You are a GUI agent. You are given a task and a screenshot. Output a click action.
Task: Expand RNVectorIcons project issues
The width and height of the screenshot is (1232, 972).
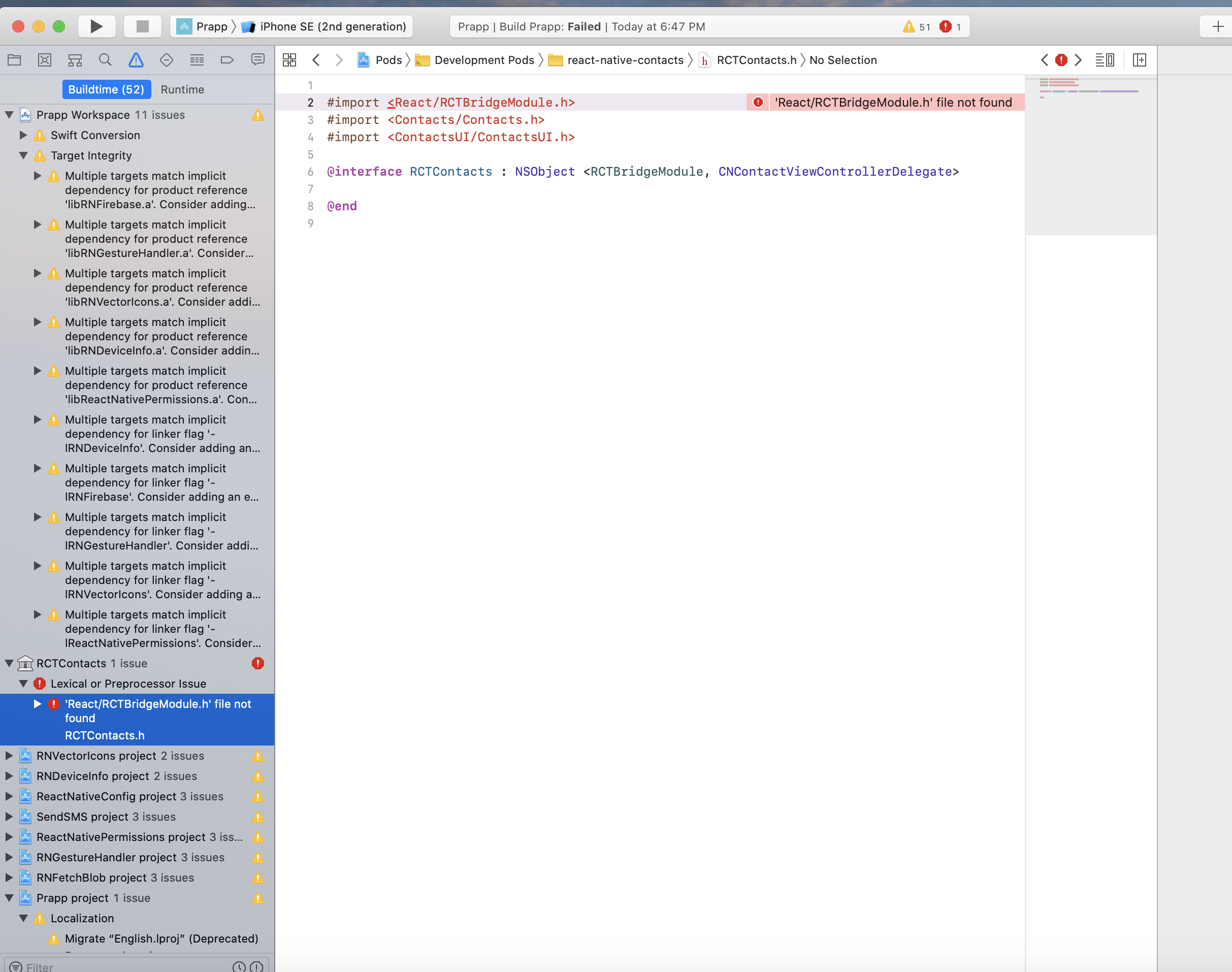pos(8,756)
